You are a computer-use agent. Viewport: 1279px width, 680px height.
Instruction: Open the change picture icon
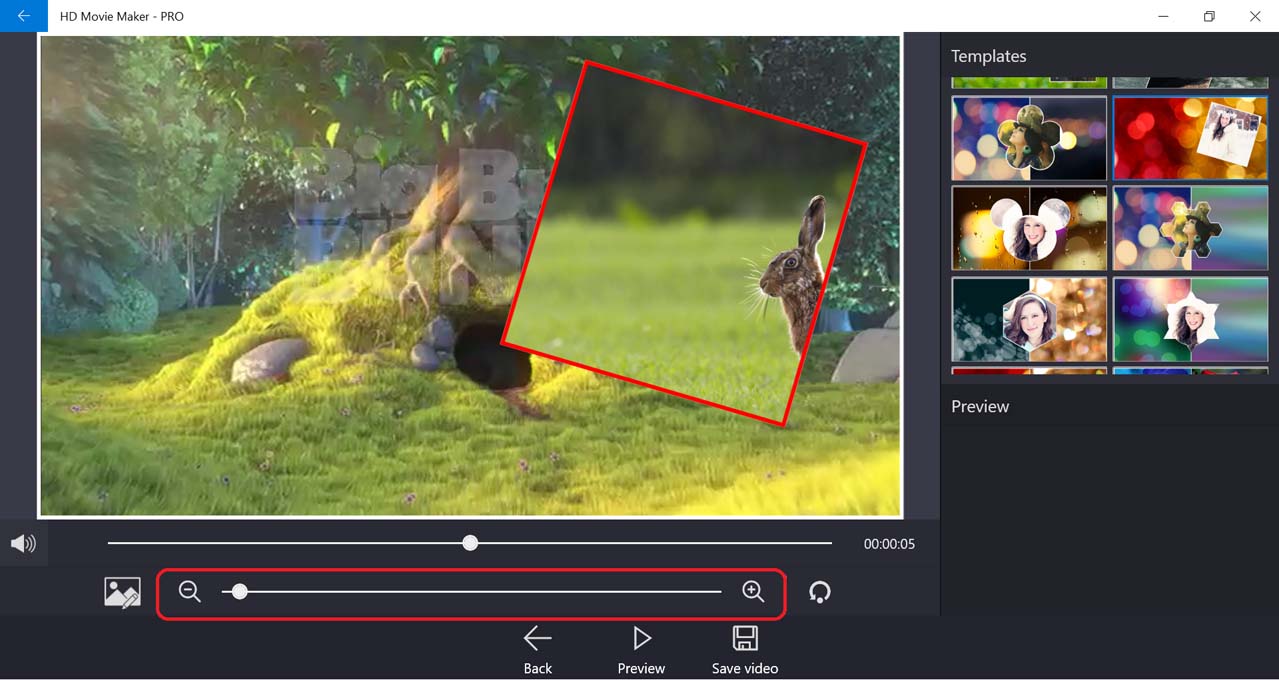tap(122, 593)
